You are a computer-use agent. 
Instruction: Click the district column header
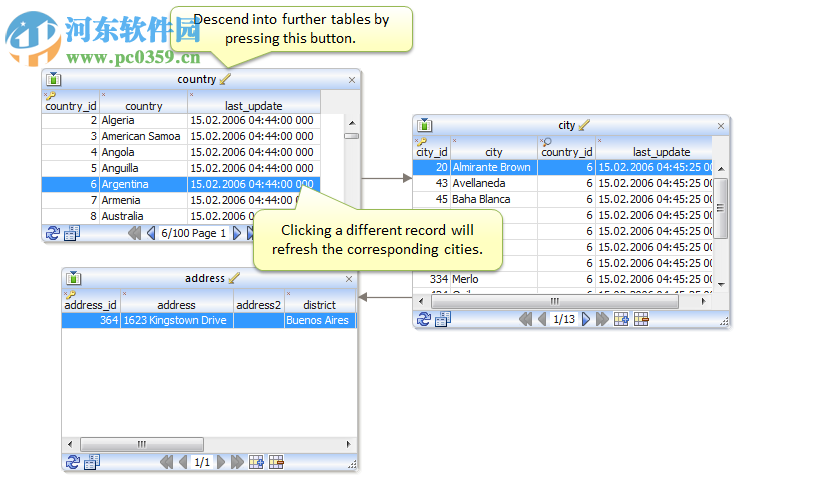click(x=320, y=301)
